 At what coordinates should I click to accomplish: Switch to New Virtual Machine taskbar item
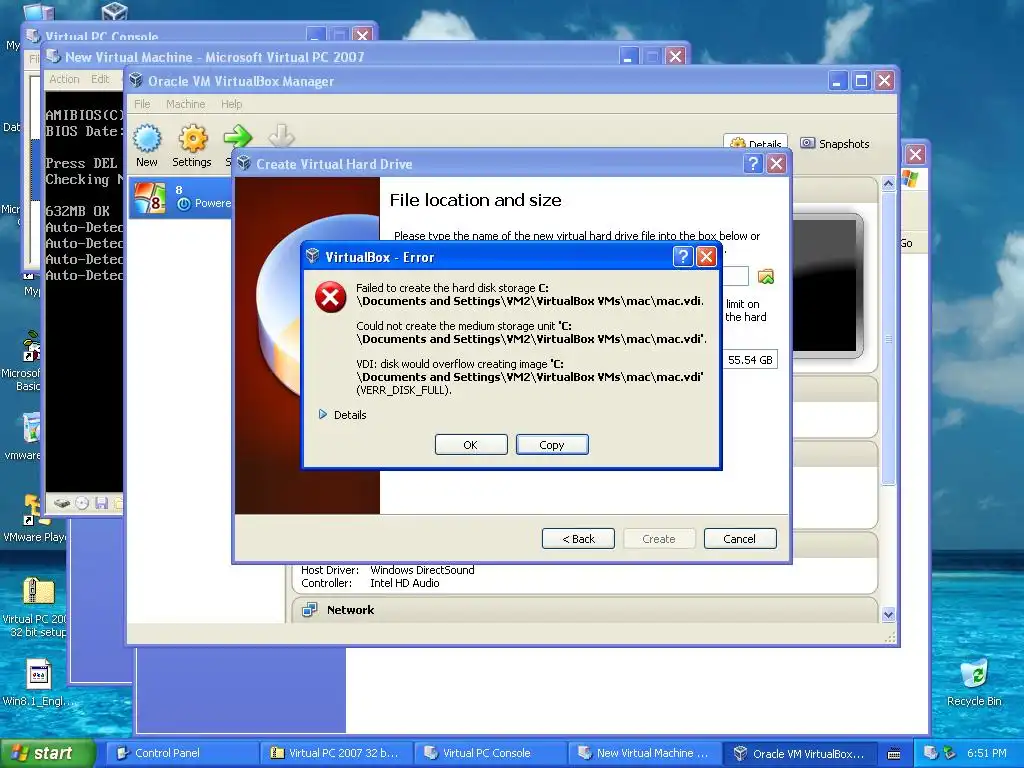(644, 753)
